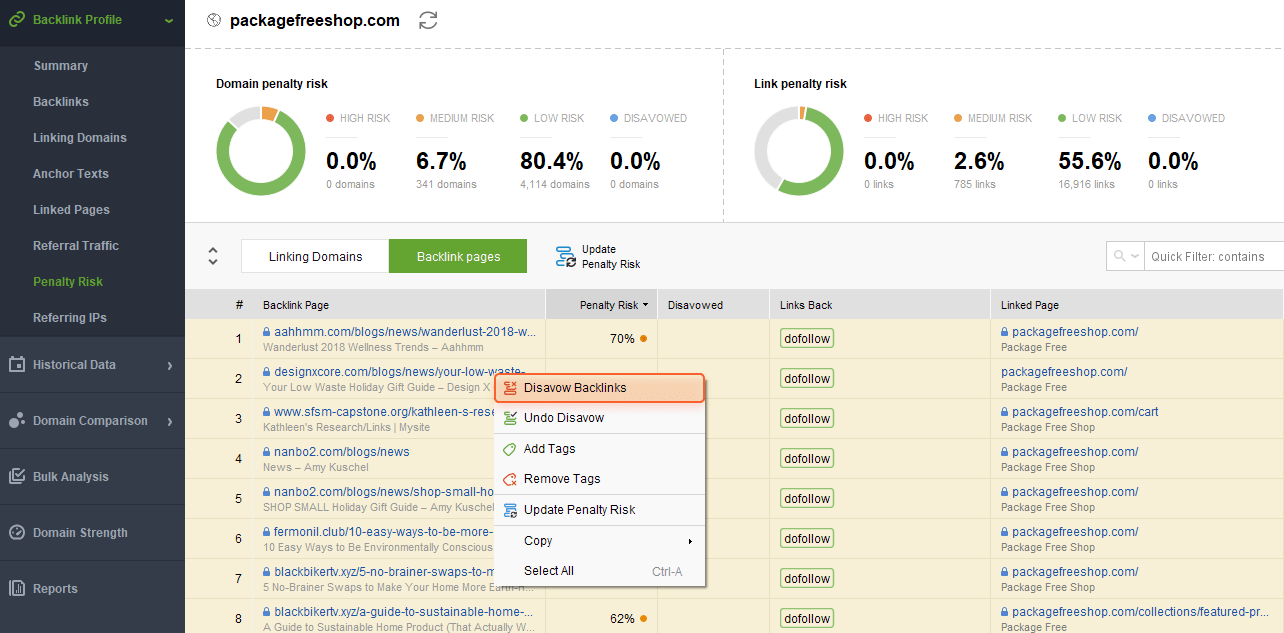Viewport: 1284px width, 633px height.
Task: Click the Update Penalty Risk toolbar icon
Action: [566, 257]
